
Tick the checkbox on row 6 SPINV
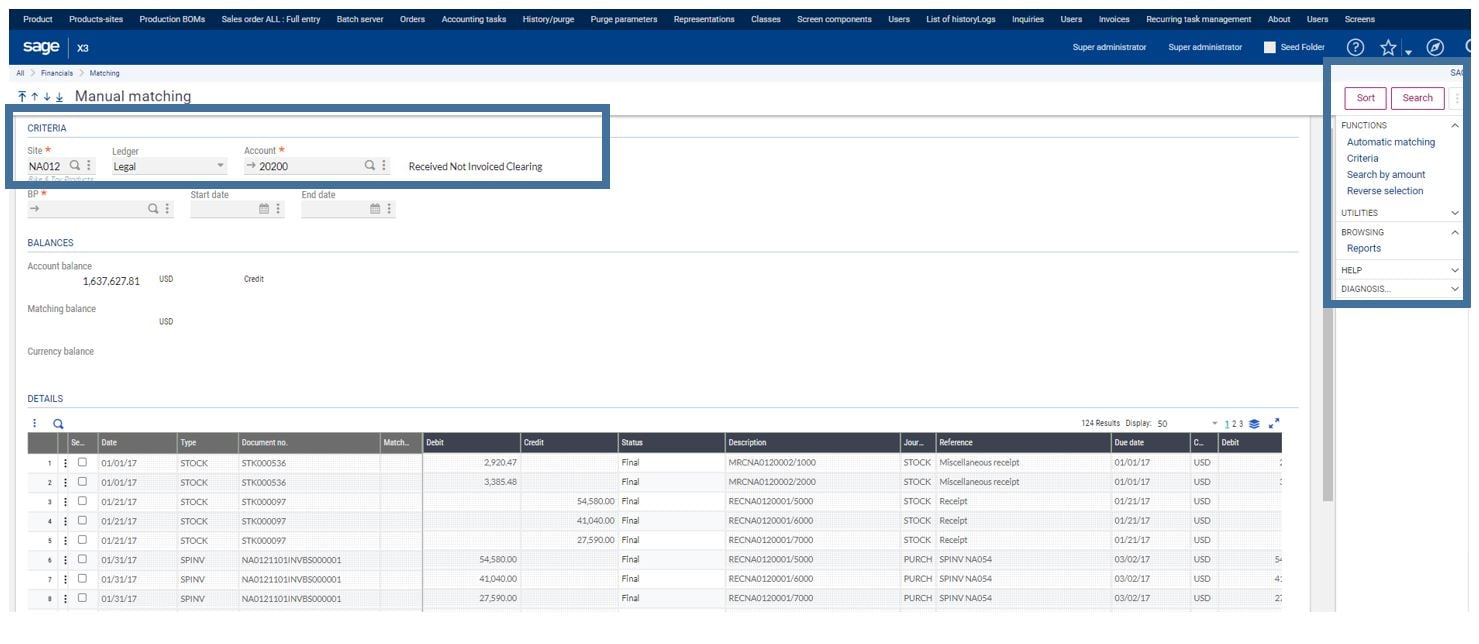(82, 559)
